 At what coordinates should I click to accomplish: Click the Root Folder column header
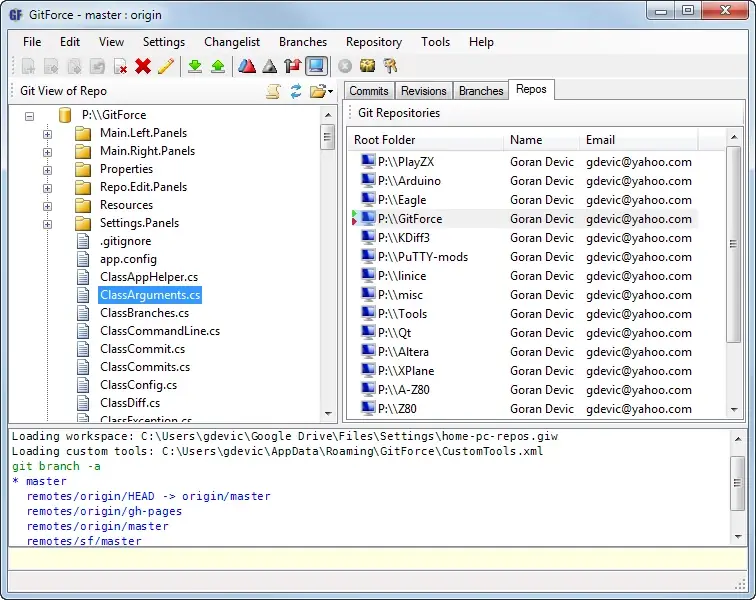coord(385,140)
